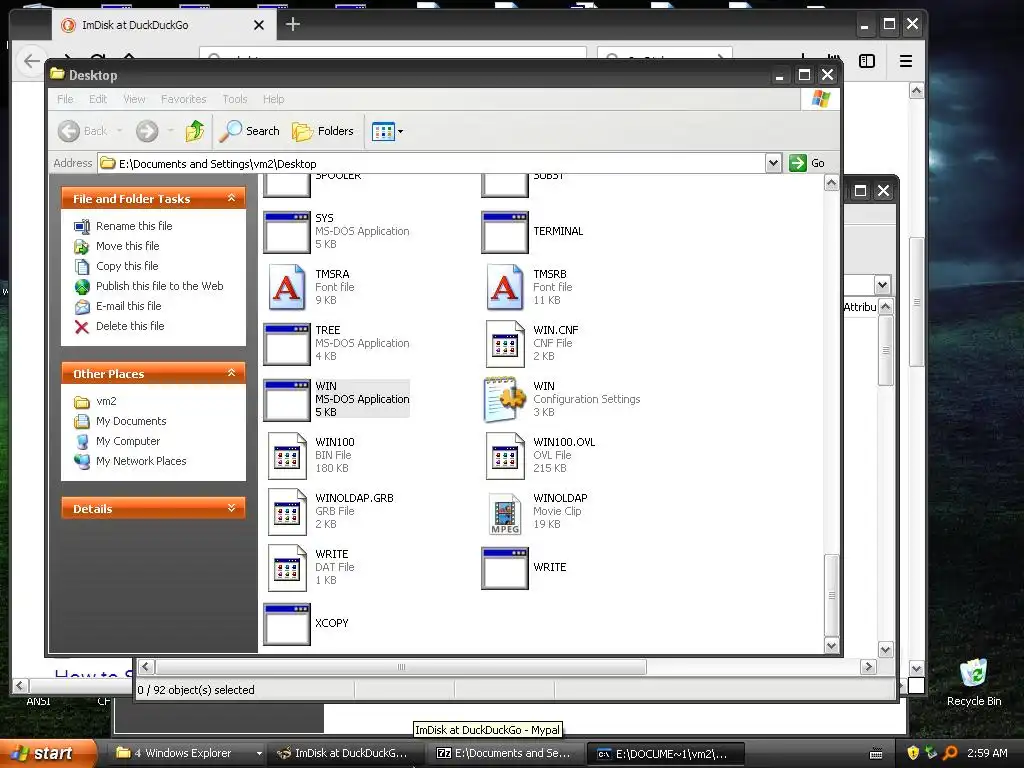Select the TMSRA font file icon
Image resolution: width=1024 pixels, height=768 pixels.
click(x=287, y=287)
